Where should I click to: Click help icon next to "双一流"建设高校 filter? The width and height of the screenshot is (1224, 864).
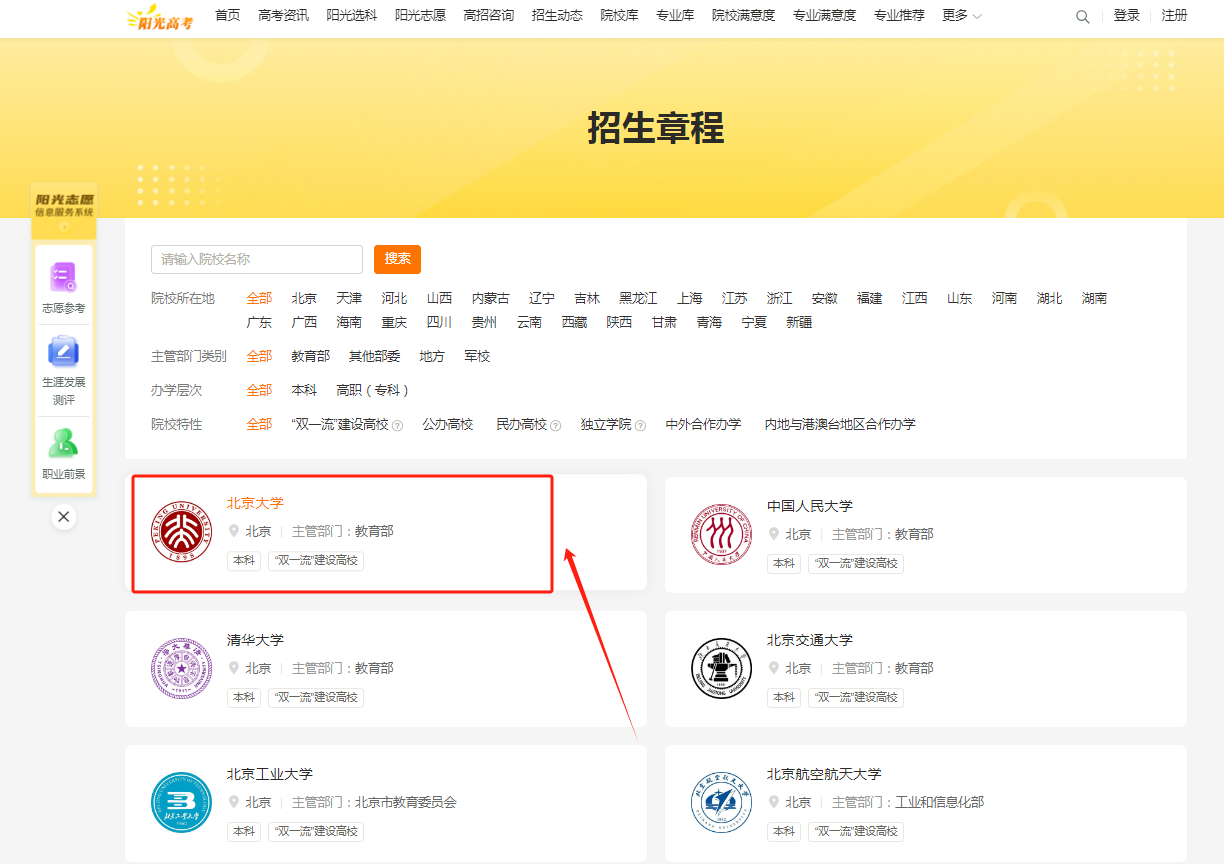pos(397,425)
